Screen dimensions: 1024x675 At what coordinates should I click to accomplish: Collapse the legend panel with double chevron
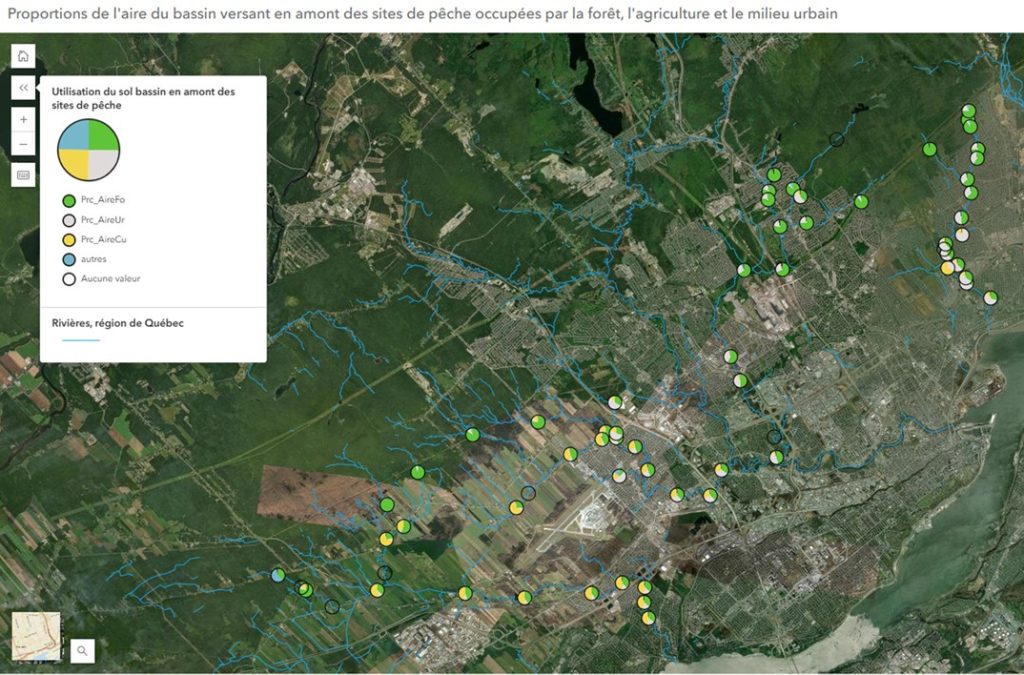point(23,88)
